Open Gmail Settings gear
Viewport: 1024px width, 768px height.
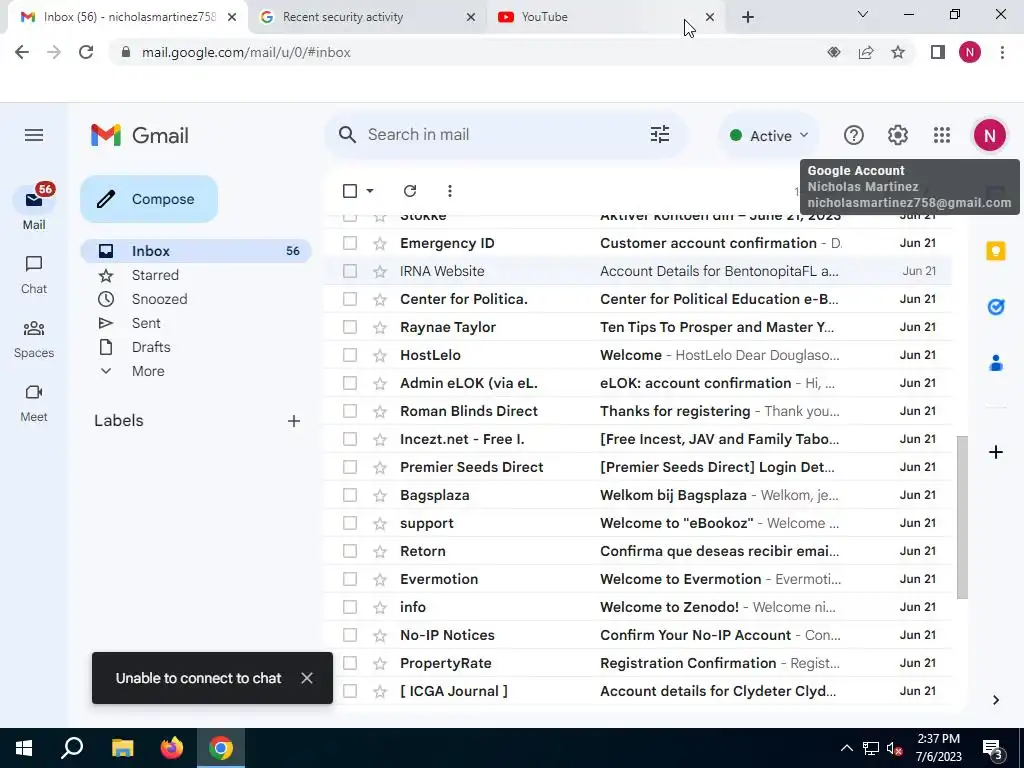(x=898, y=135)
